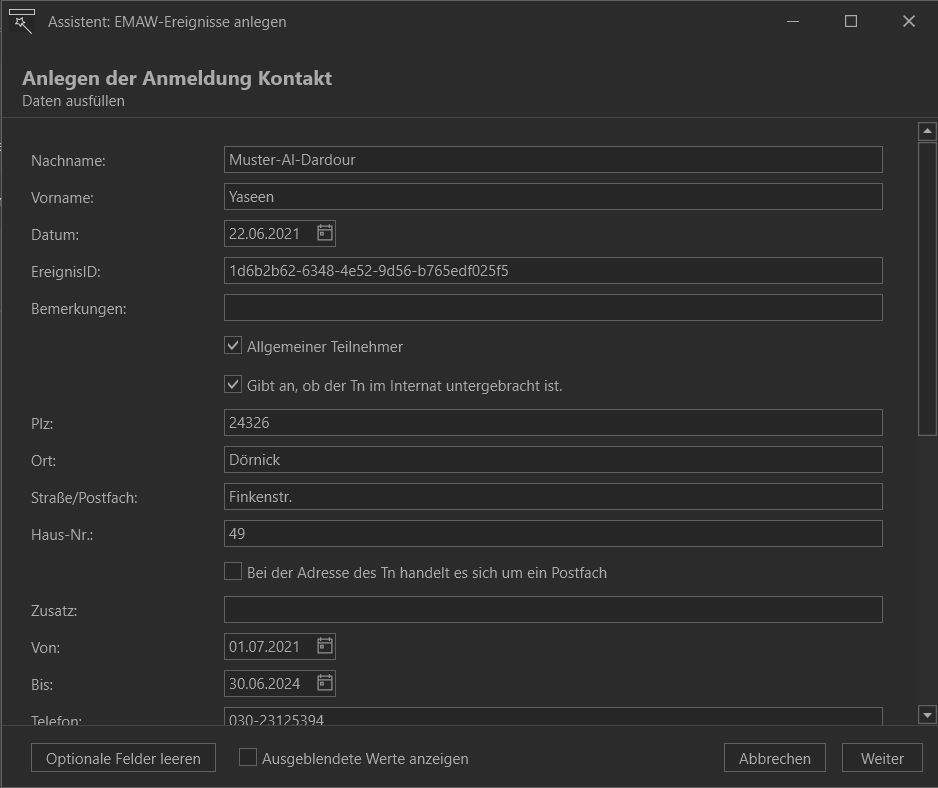Screen dimensions: 938x788
Task: Click the vertical scrollbar thumb
Action: click(x=927, y=289)
